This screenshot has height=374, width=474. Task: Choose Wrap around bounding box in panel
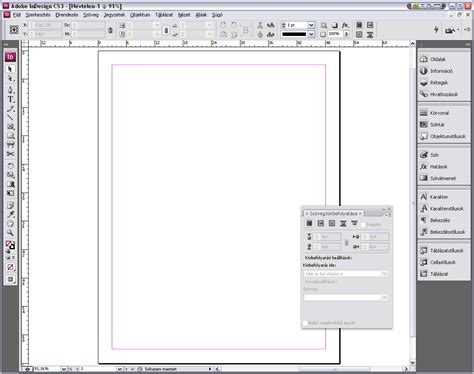click(321, 223)
